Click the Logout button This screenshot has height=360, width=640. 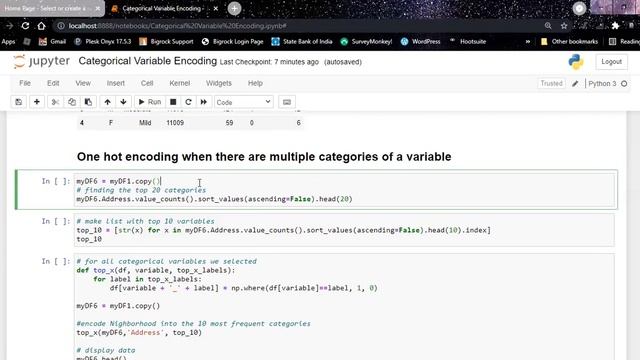611,62
